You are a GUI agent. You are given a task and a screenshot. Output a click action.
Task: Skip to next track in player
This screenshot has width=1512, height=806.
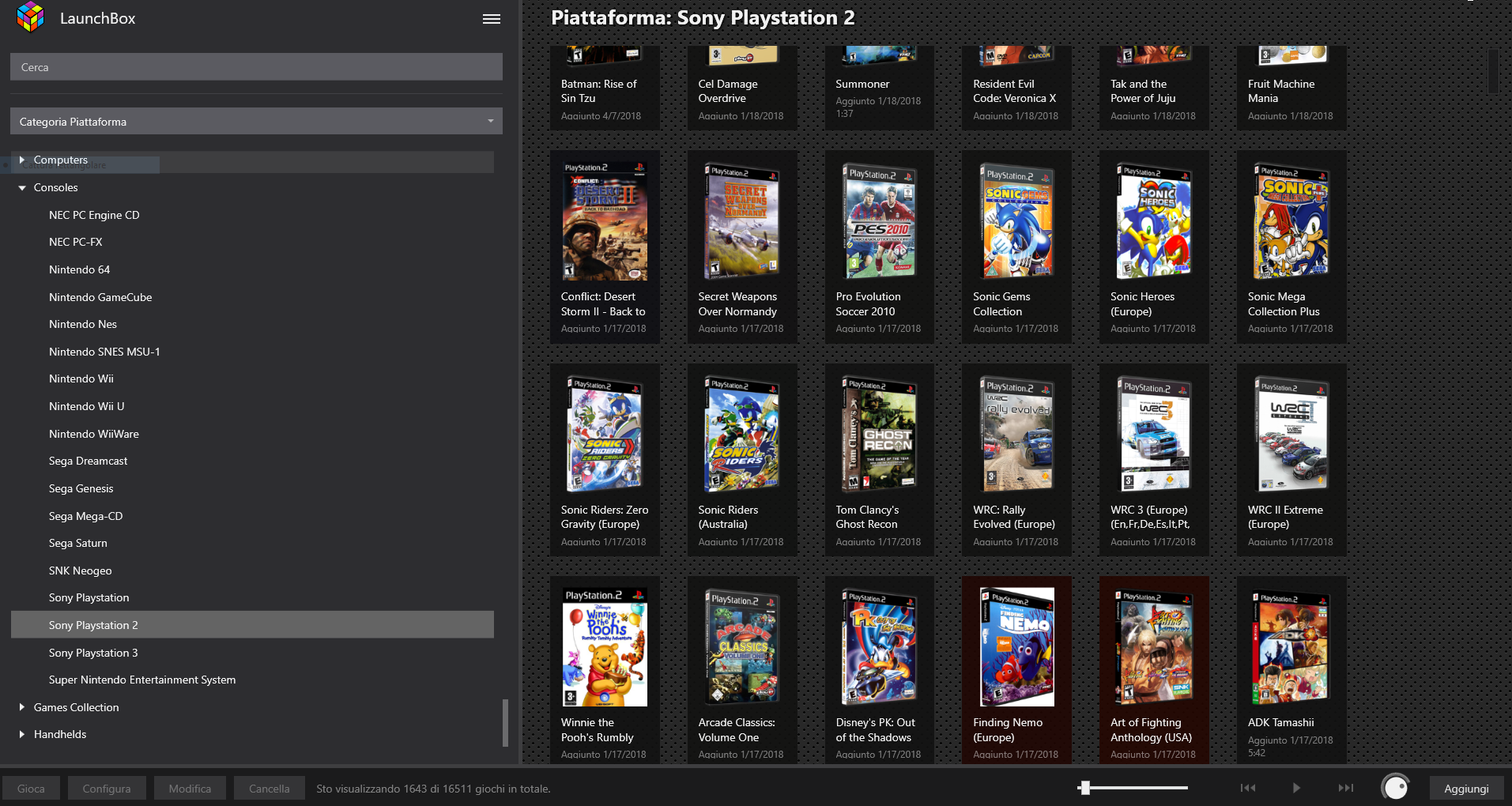(x=1346, y=788)
